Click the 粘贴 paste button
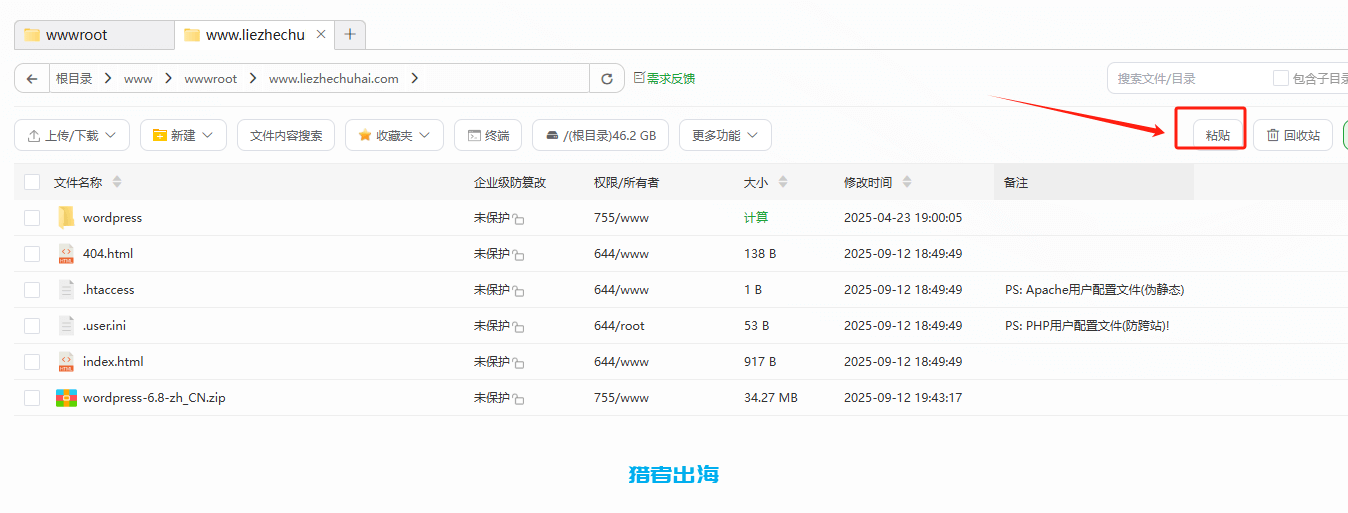1348x513 pixels. 1217,135
